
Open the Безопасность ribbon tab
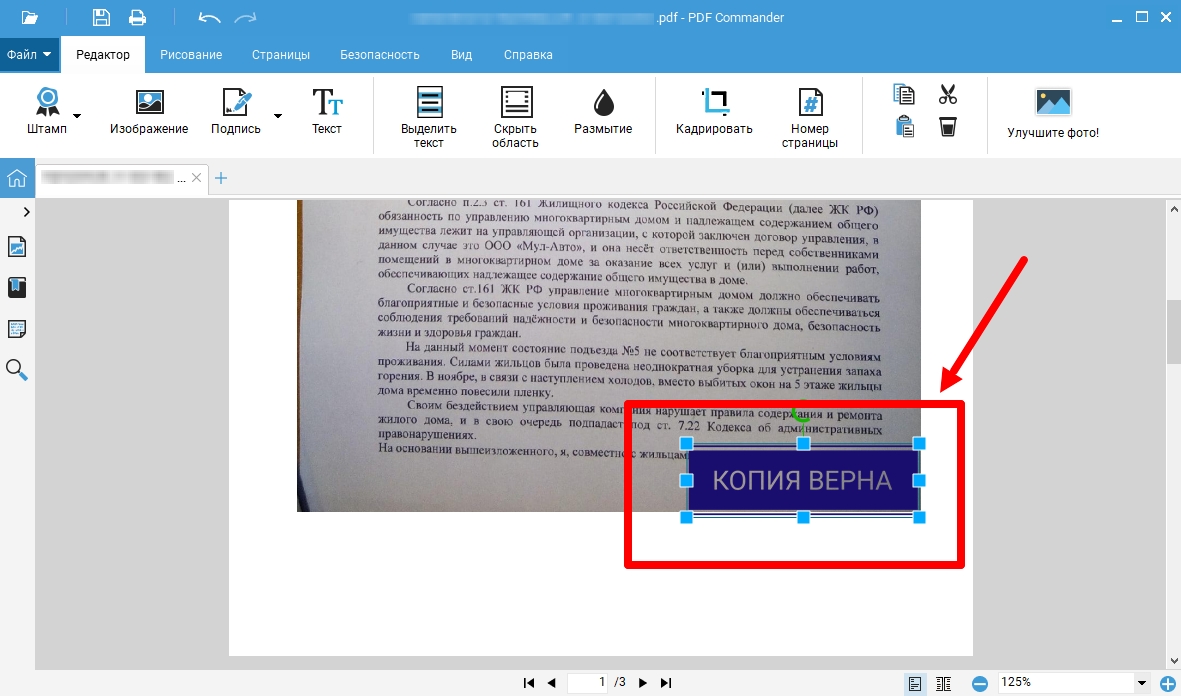coord(380,55)
